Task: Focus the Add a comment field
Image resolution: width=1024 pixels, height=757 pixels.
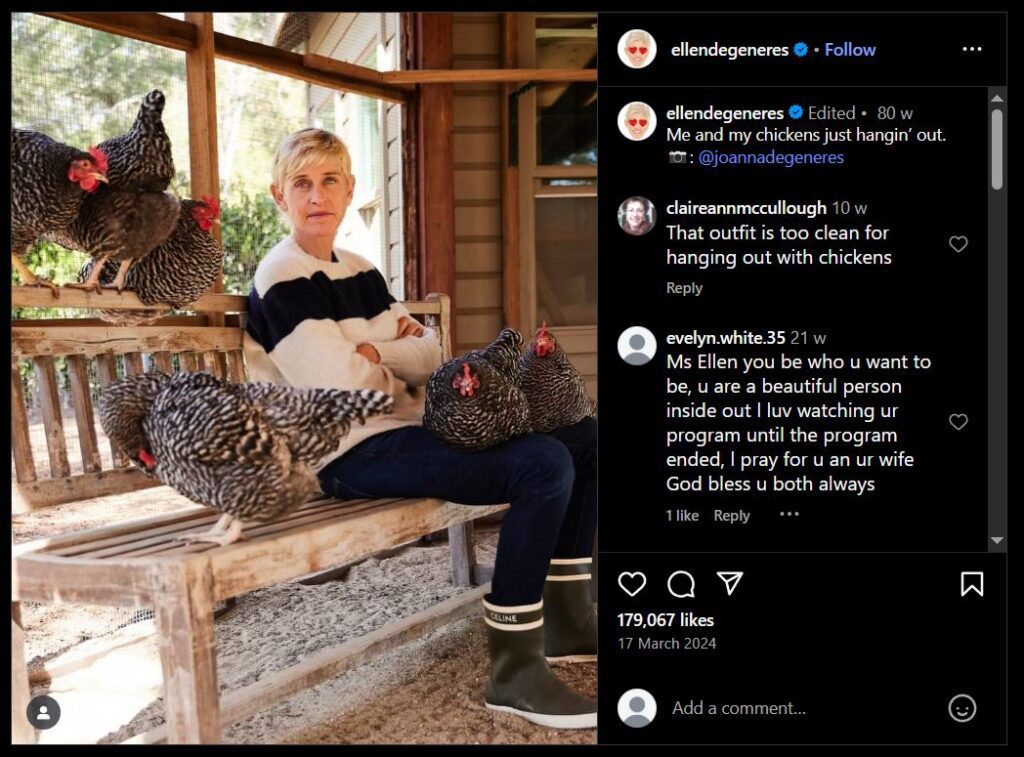Action: (790, 708)
